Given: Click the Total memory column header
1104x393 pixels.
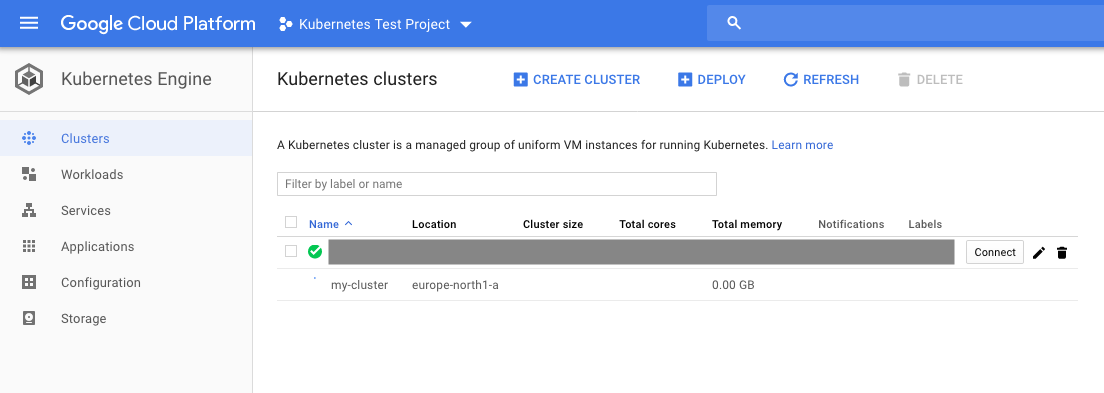Looking at the screenshot, I should point(747,224).
